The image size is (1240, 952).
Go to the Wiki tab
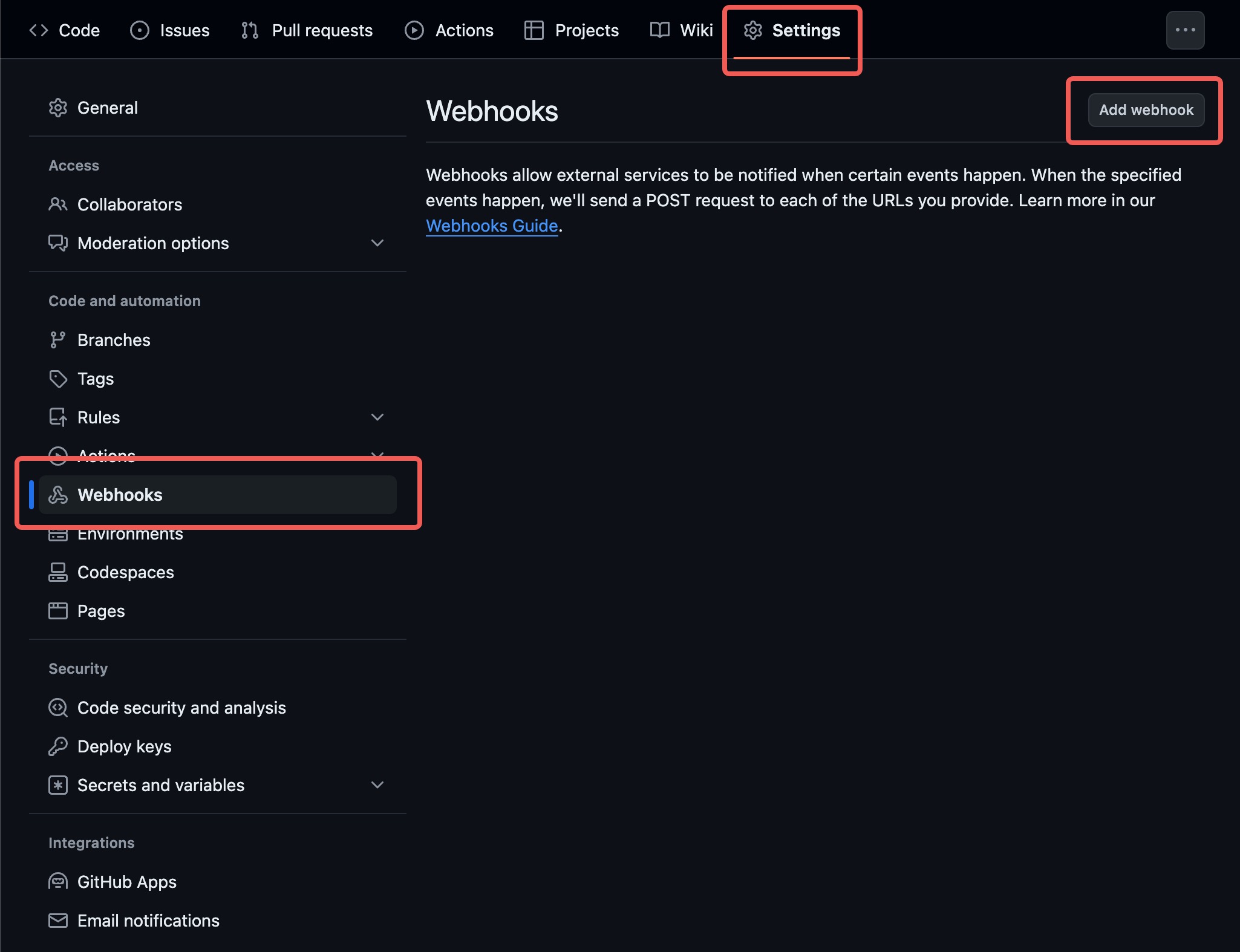click(x=681, y=30)
